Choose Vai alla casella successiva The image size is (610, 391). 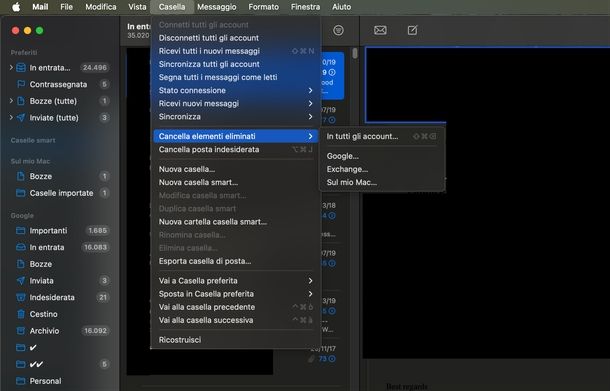click(x=235, y=321)
